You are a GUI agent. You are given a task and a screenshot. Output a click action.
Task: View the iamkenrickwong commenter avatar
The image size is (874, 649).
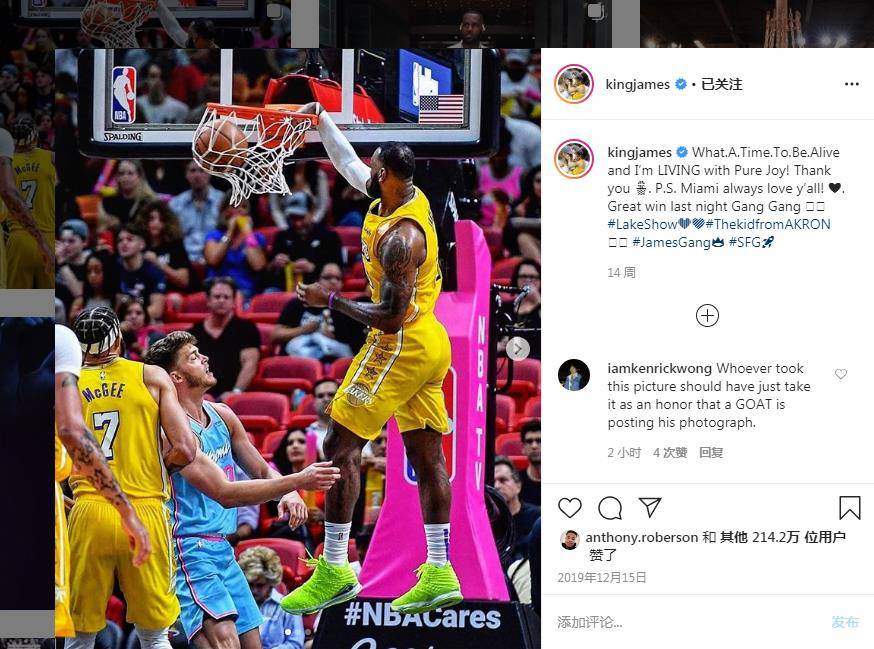pyautogui.click(x=574, y=375)
